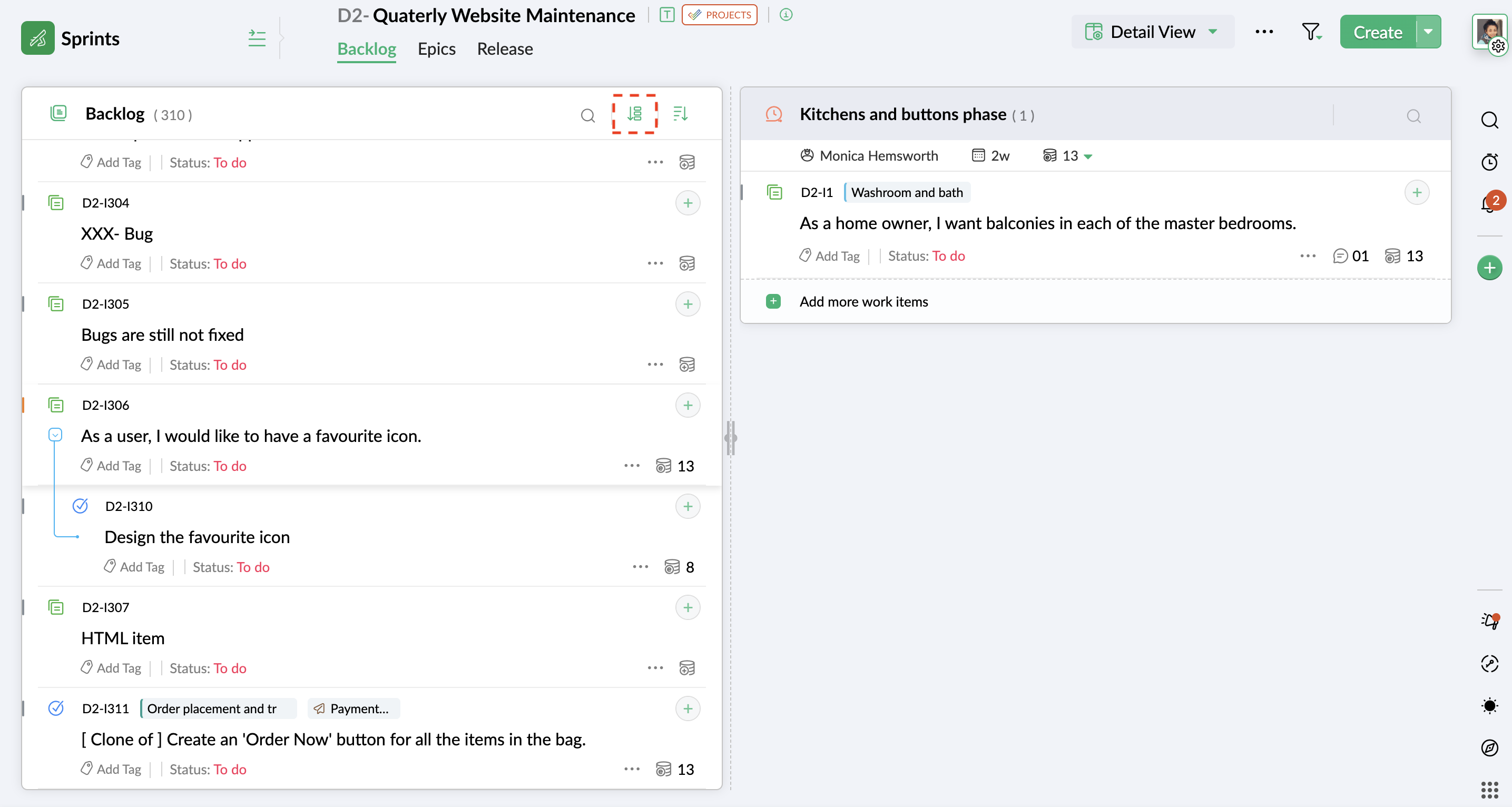1512x807 pixels.
Task: Change status To do of D2-I305
Action: coord(230,365)
